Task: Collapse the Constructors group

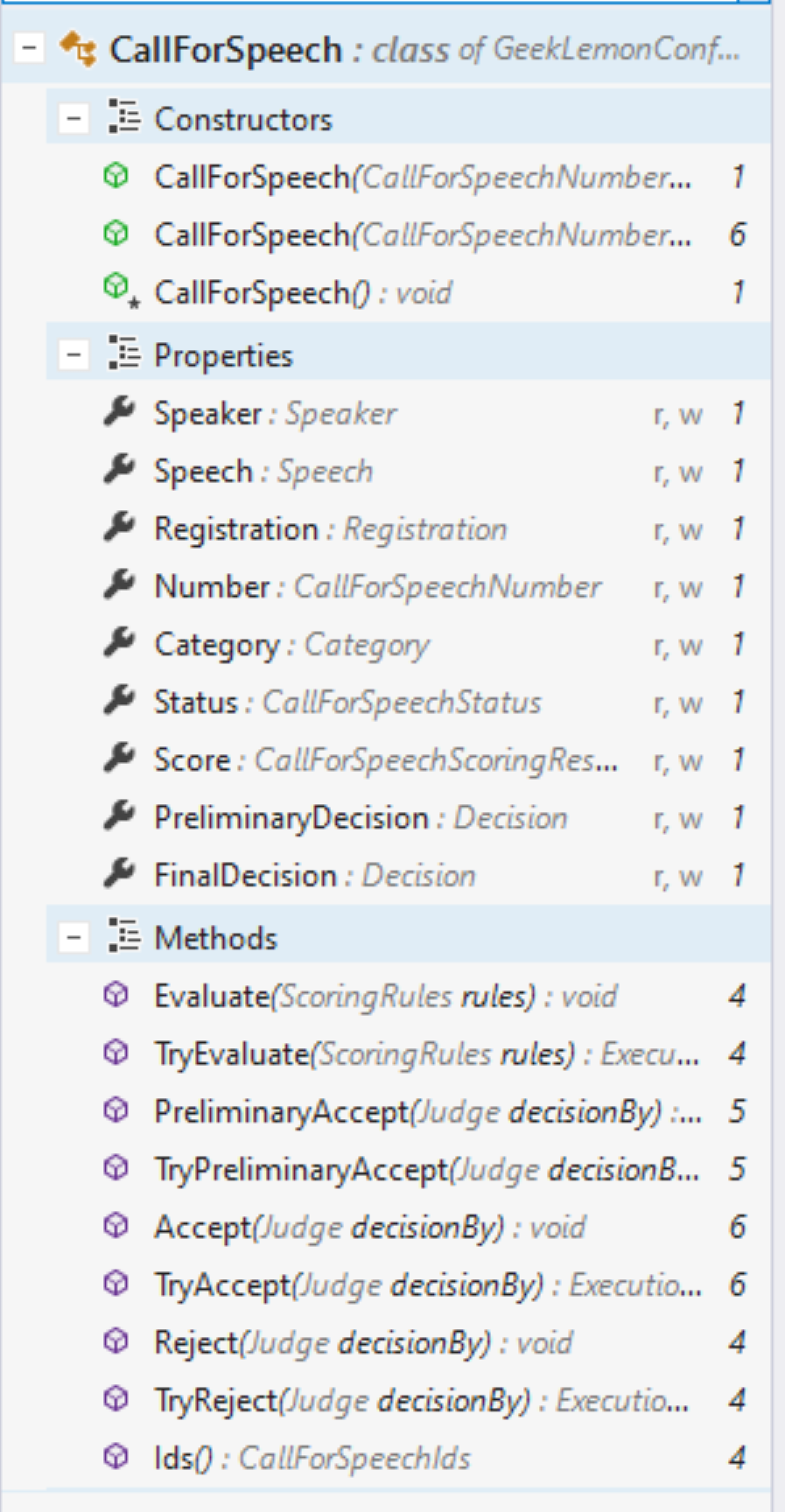Action: (74, 118)
